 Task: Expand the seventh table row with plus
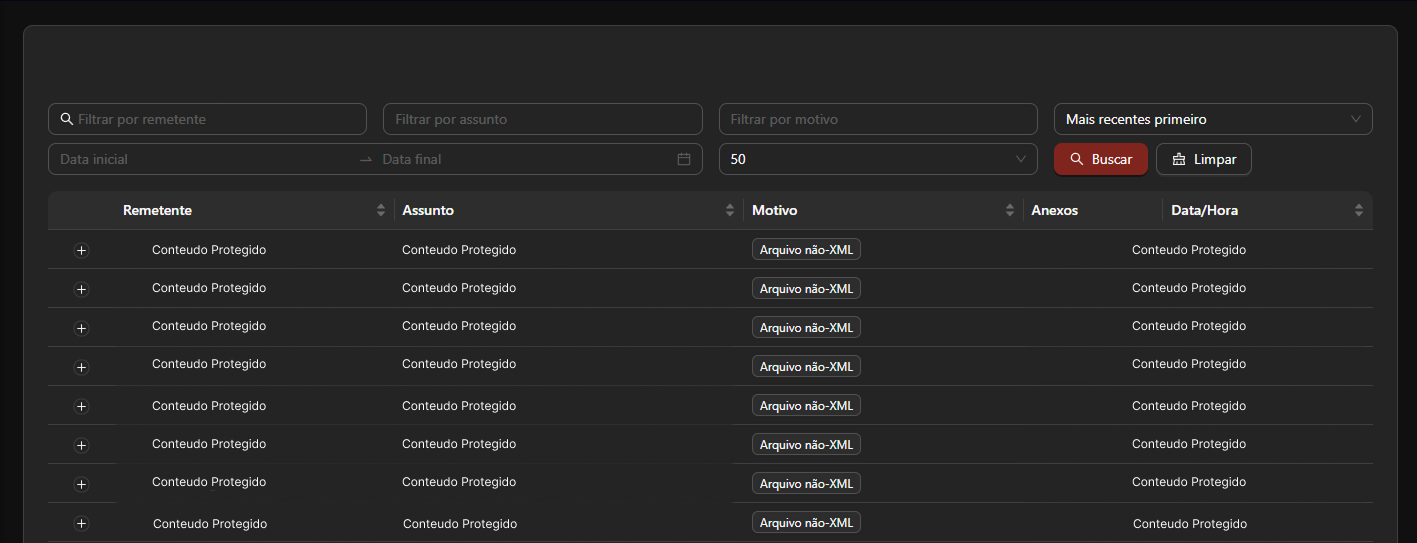82,484
